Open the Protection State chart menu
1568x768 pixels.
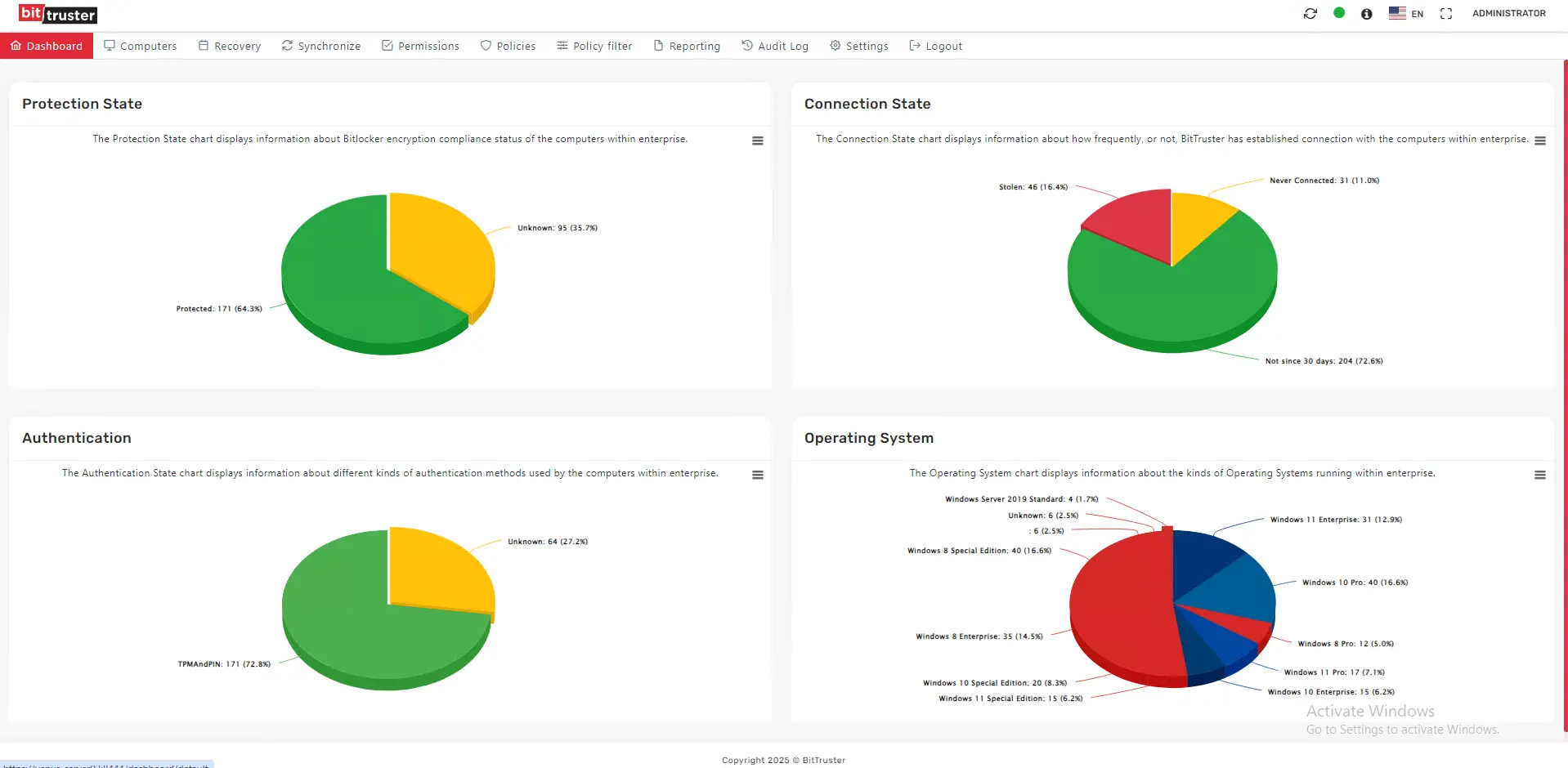(x=757, y=141)
